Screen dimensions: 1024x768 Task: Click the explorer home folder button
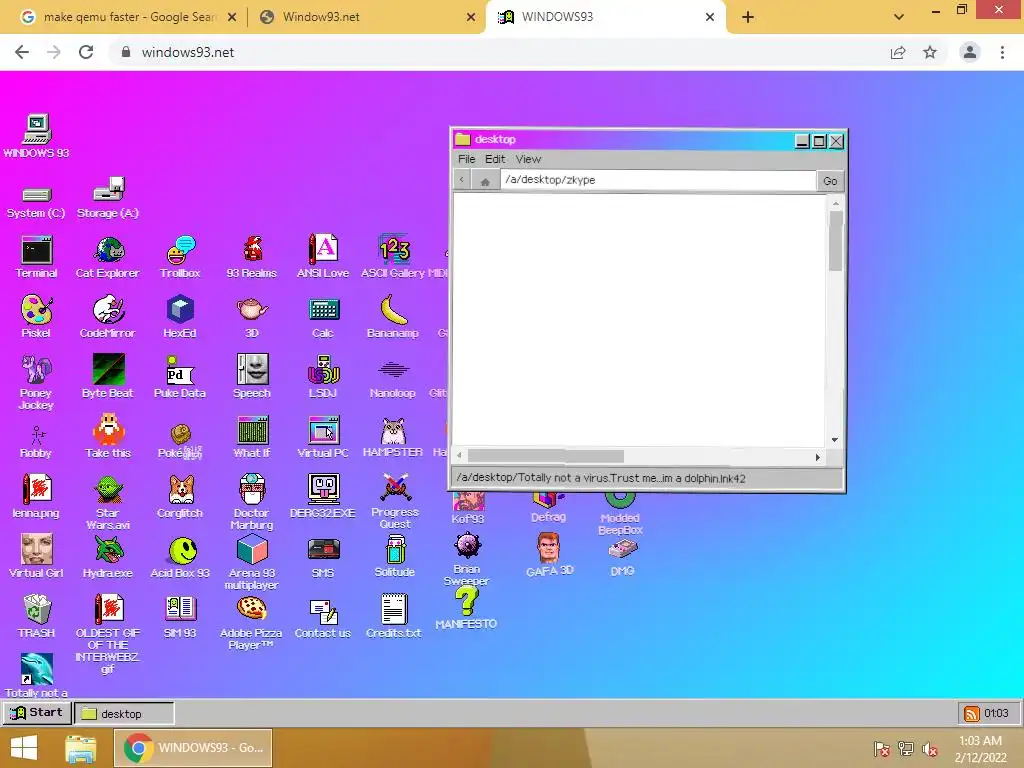[x=485, y=181]
